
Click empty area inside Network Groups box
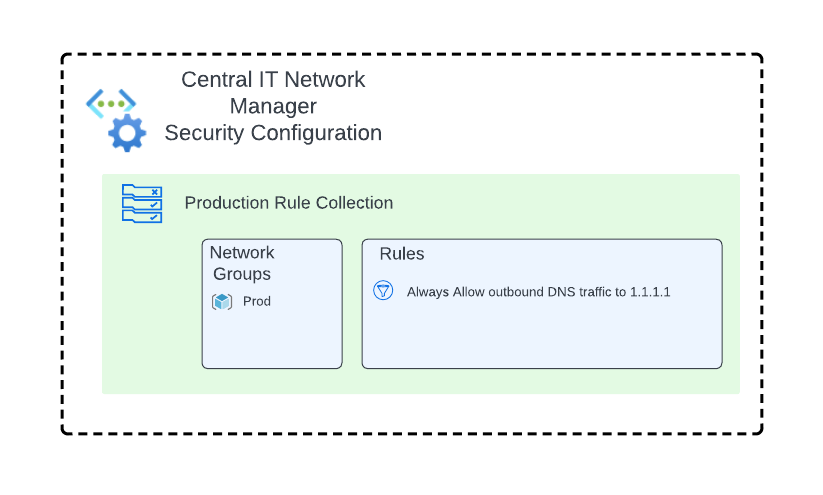[272, 341]
